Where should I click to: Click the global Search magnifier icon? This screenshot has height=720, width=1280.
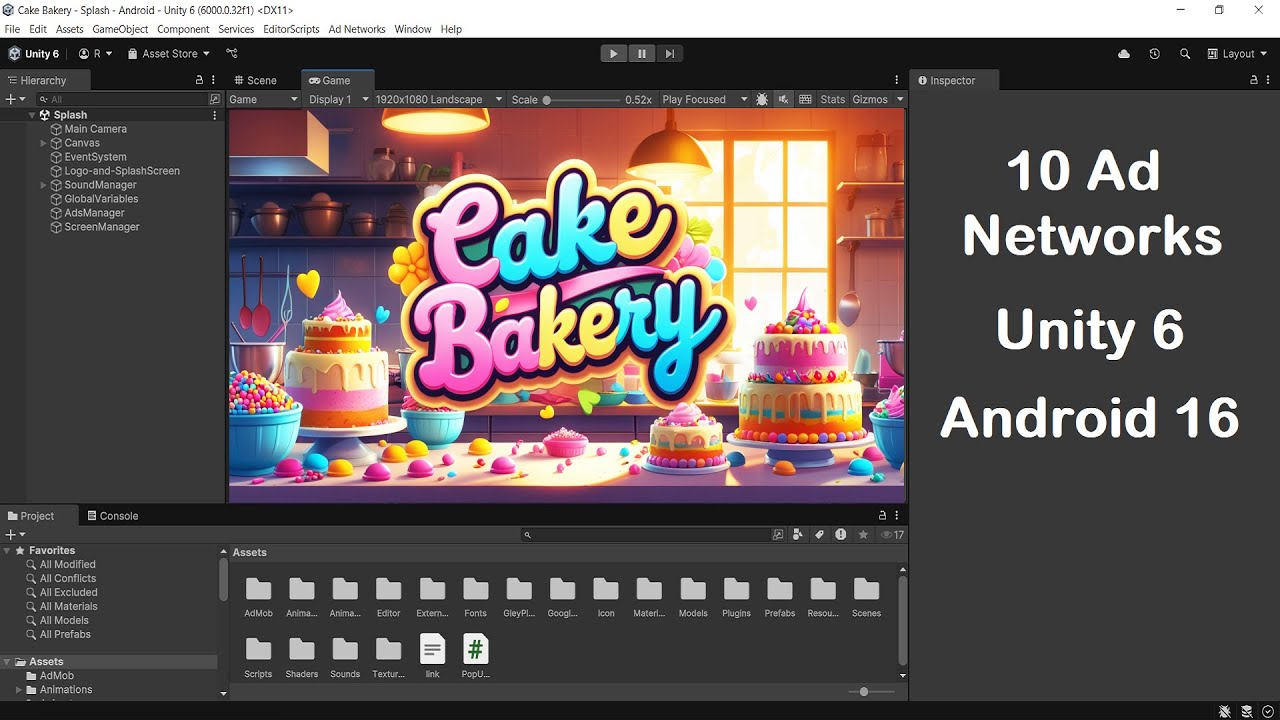pyautogui.click(x=1185, y=54)
